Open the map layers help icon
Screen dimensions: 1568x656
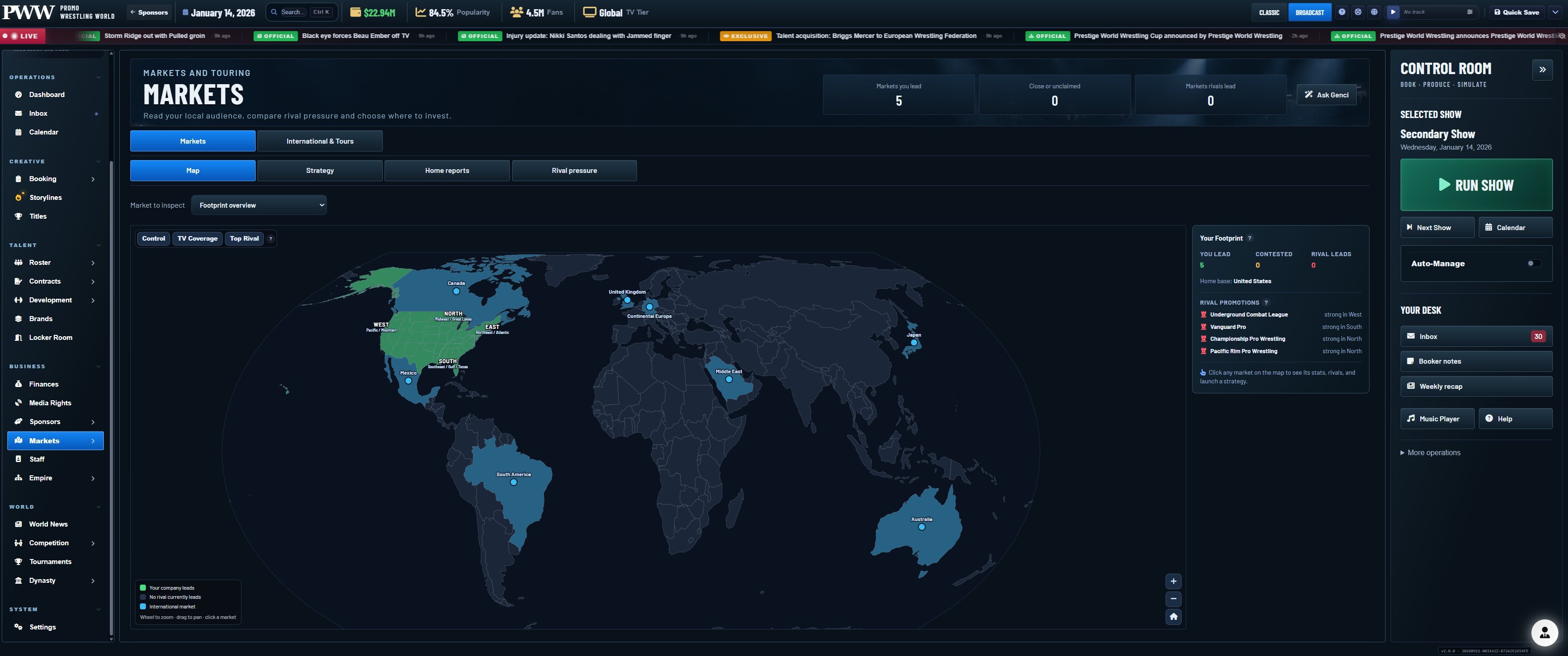tap(271, 239)
